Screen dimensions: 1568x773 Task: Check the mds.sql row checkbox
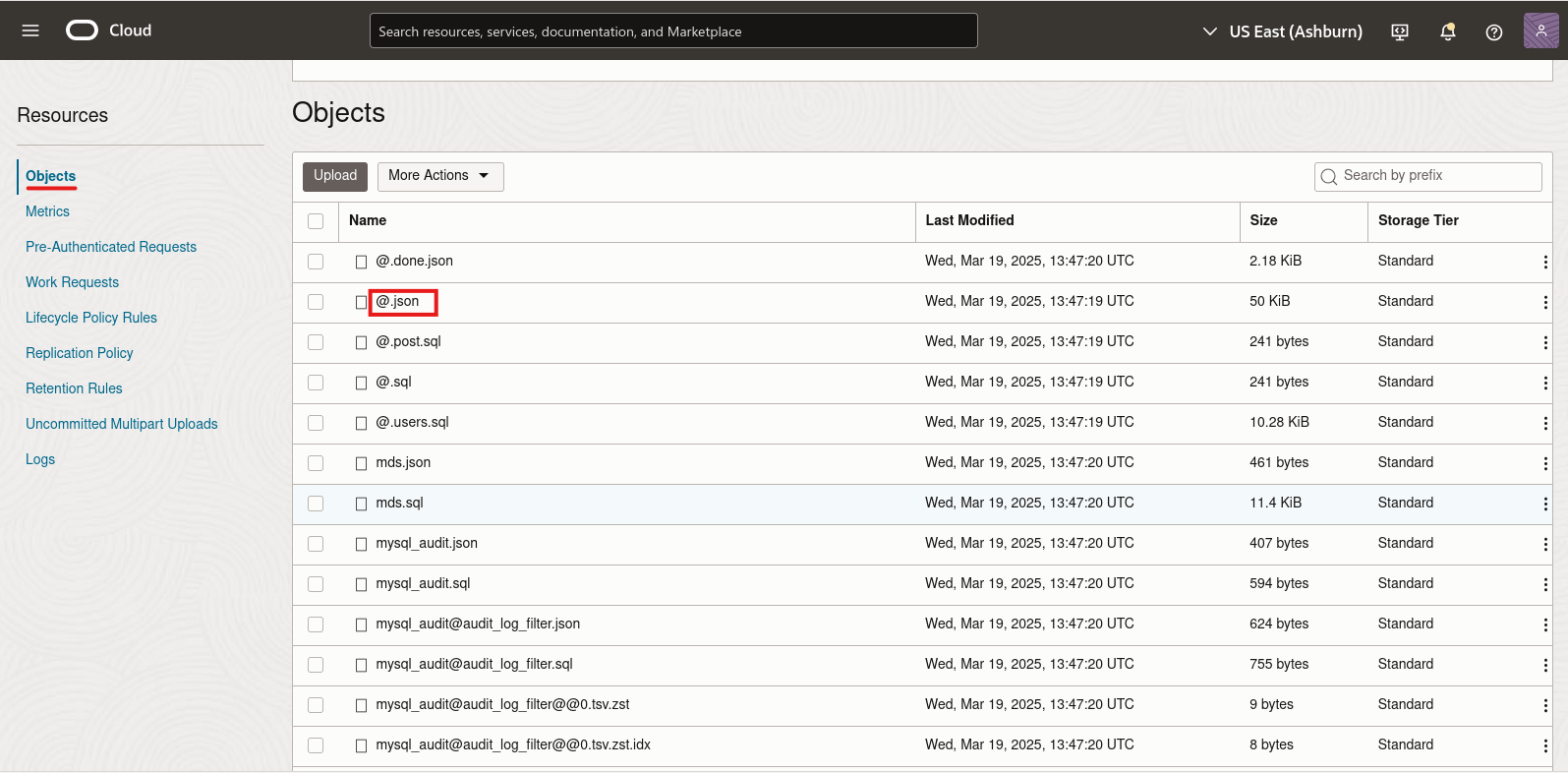coord(316,504)
